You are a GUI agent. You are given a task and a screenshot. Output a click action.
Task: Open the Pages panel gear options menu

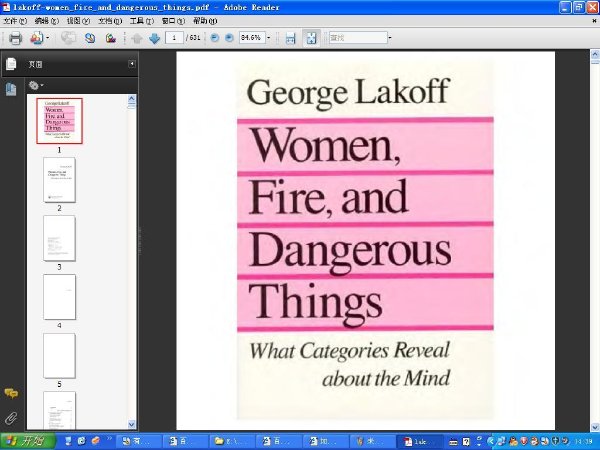click(36, 85)
